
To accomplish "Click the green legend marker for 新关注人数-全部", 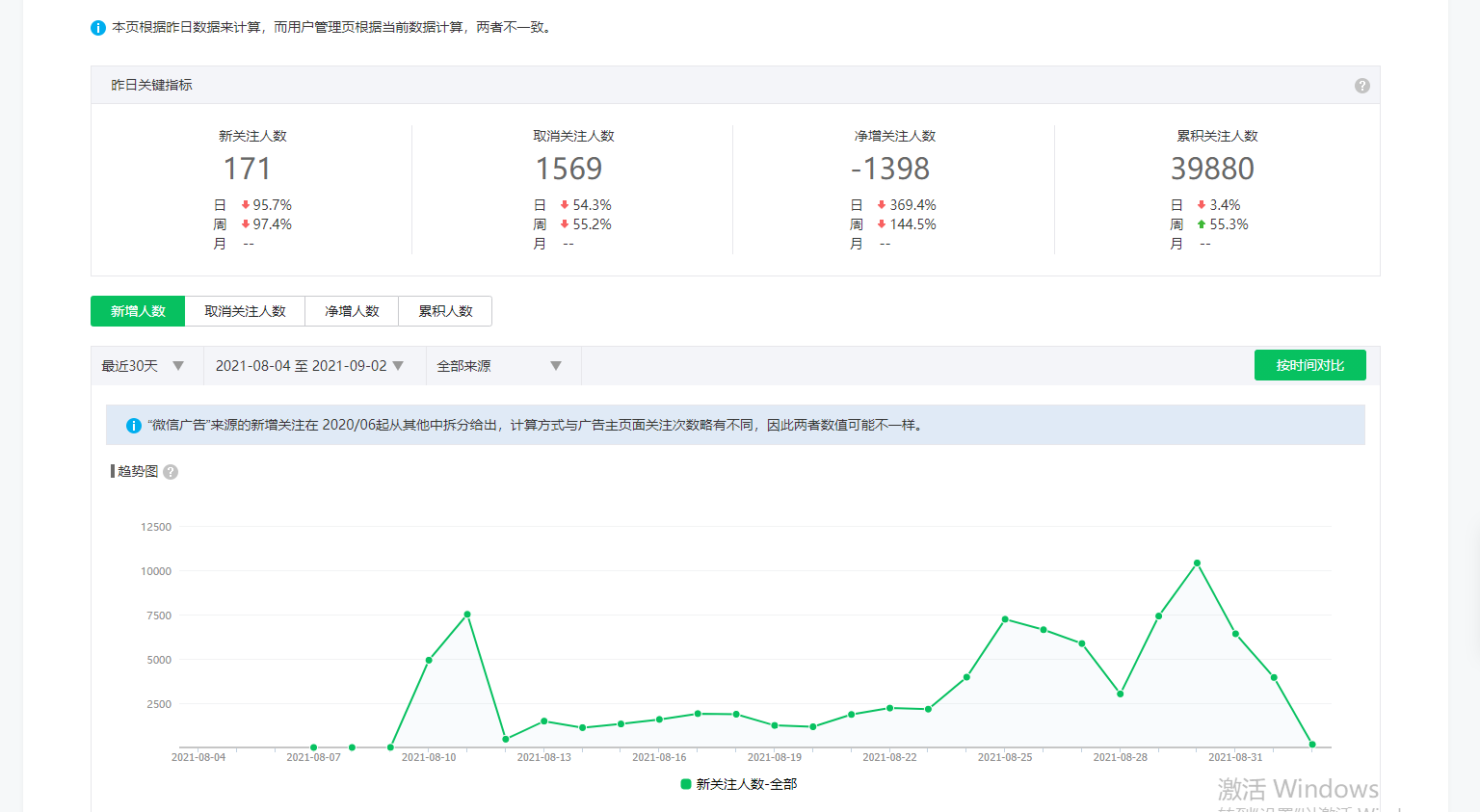I will pyautogui.click(x=686, y=784).
